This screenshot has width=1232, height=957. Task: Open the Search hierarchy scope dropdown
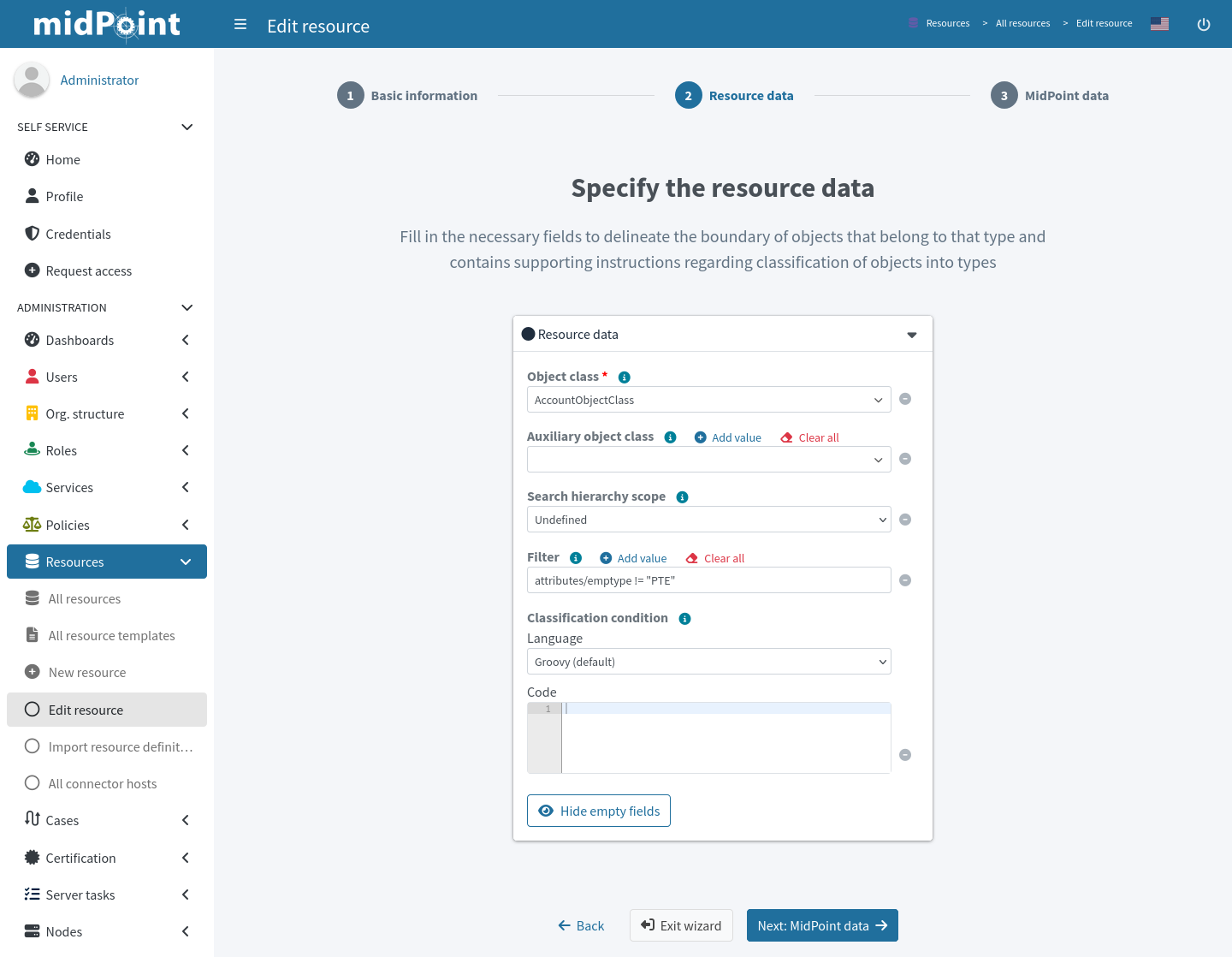click(708, 520)
